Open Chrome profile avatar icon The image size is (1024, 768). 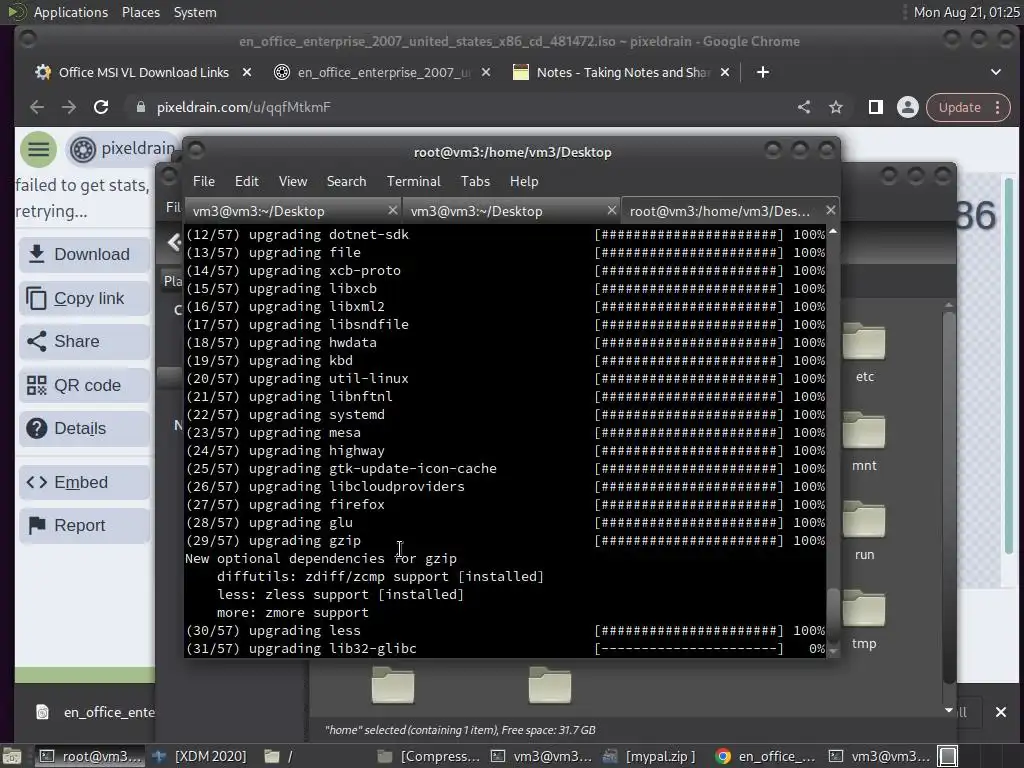(x=907, y=107)
